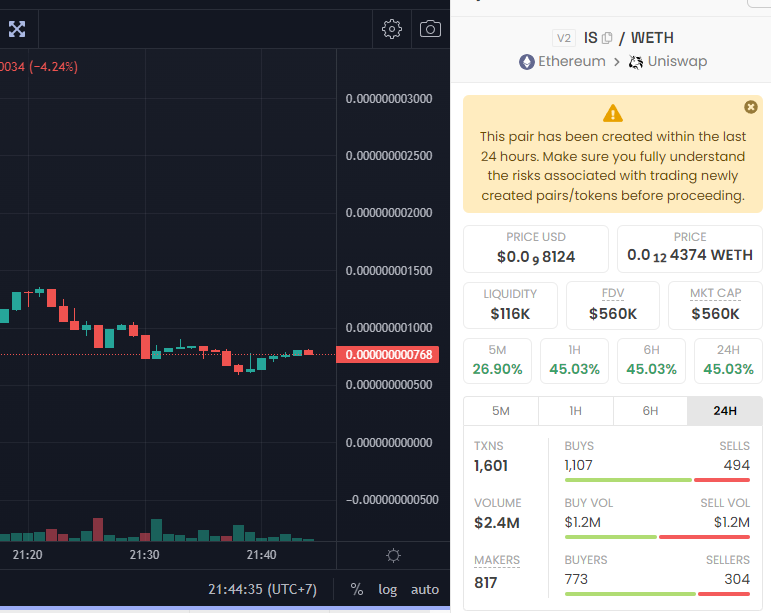The image size is (771, 613).
Task: Select the 6H stats tab
Action: (651, 411)
